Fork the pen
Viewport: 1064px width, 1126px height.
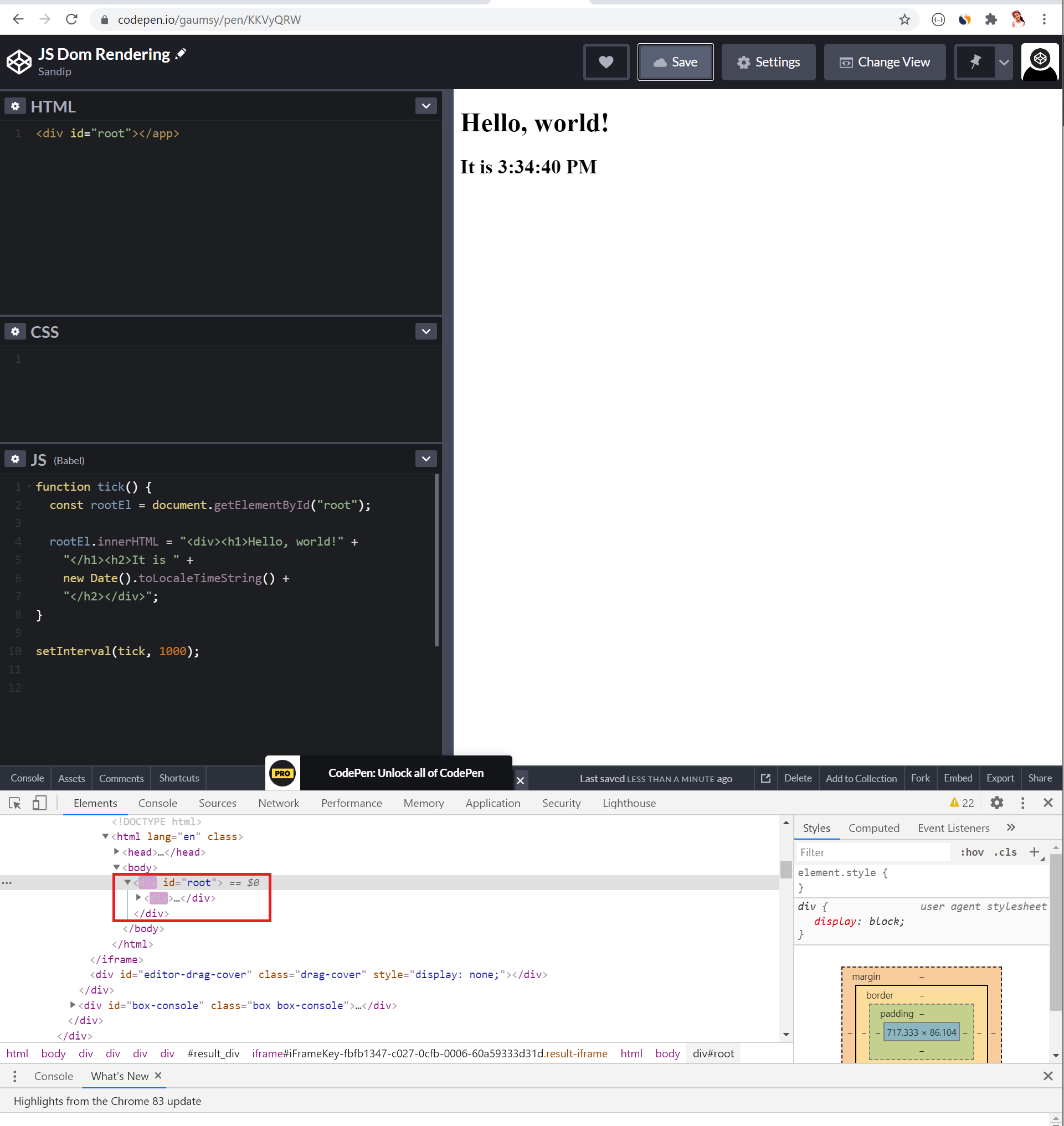click(920, 778)
